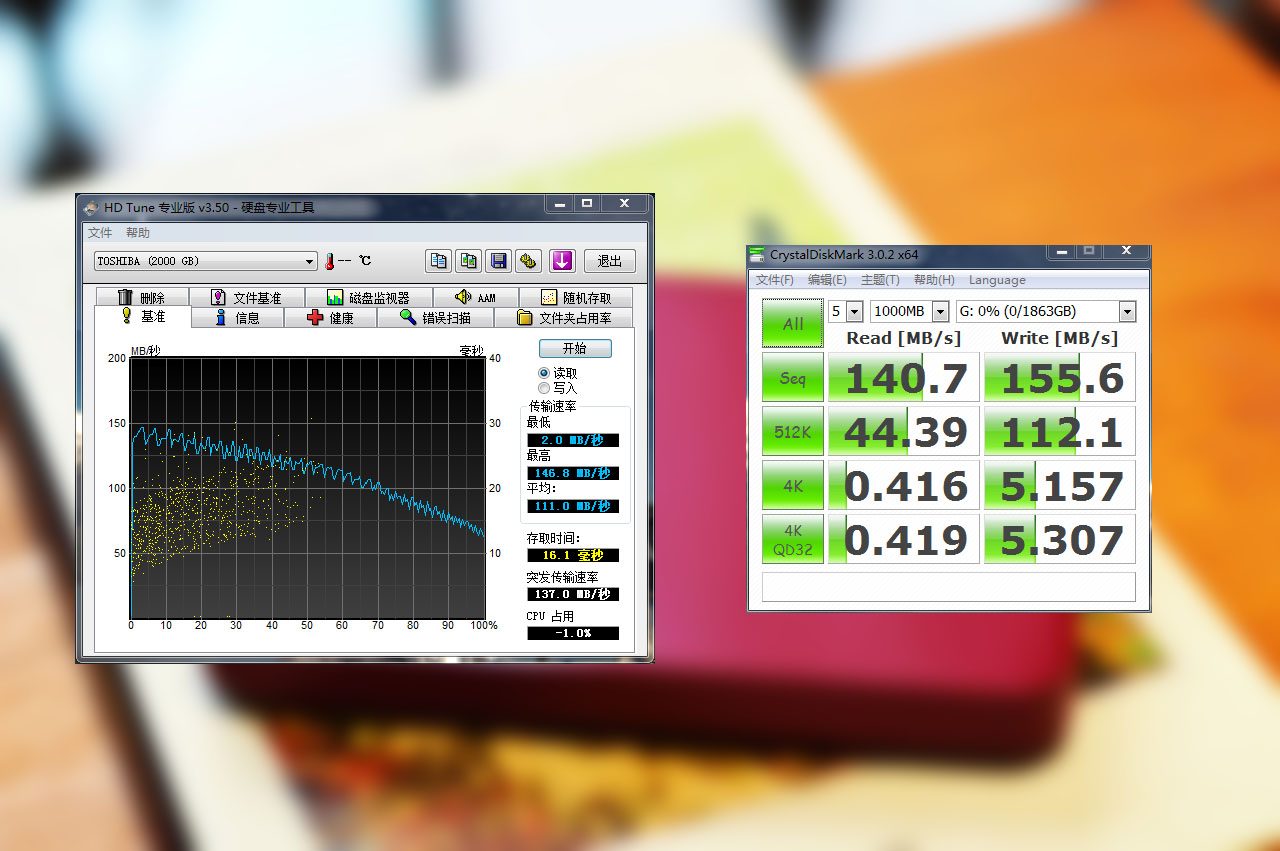The width and height of the screenshot is (1280, 851).
Task: Click the 4K test button
Action: coord(793,486)
